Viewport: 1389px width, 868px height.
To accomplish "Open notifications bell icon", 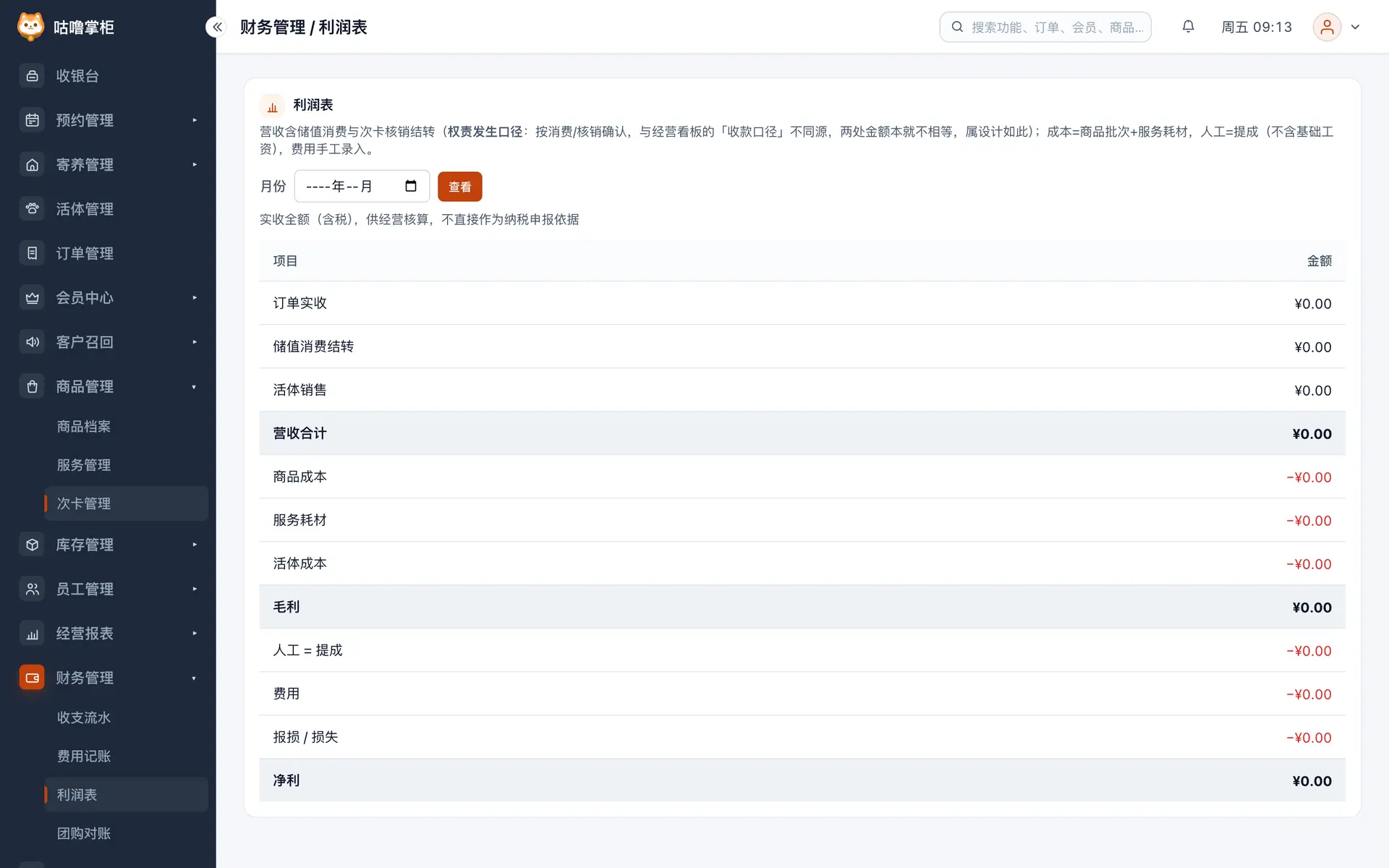I will point(1188,27).
